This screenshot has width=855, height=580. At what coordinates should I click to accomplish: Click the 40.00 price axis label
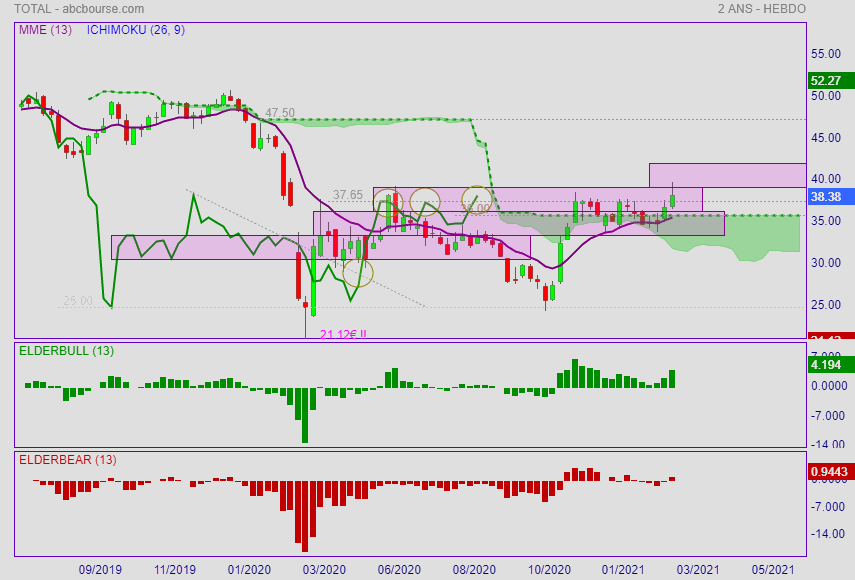[826, 179]
